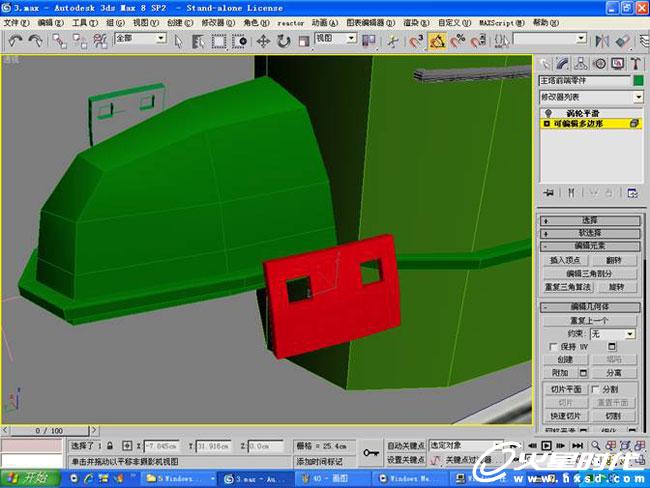Open the MAXScript menu
This screenshot has height=488, width=650.
tap(502, 23)
